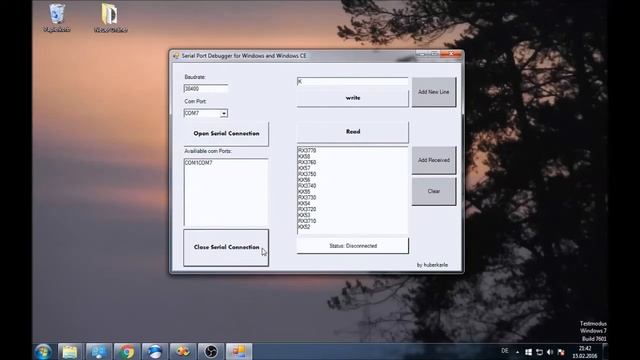The image size is (640, 360).
Task: Click the Clear button
Action: 433,191
